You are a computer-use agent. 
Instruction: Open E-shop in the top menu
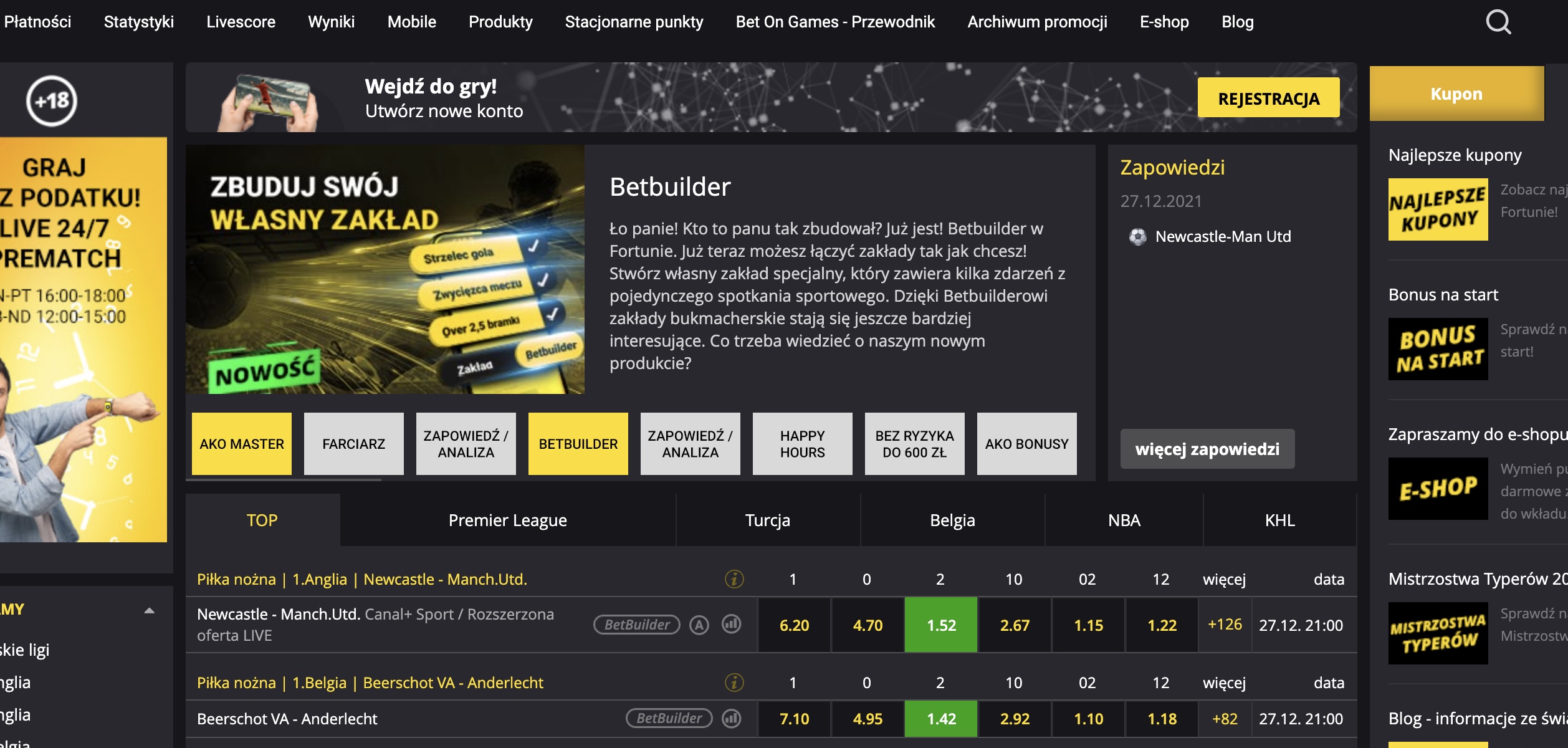[1164, 22]
